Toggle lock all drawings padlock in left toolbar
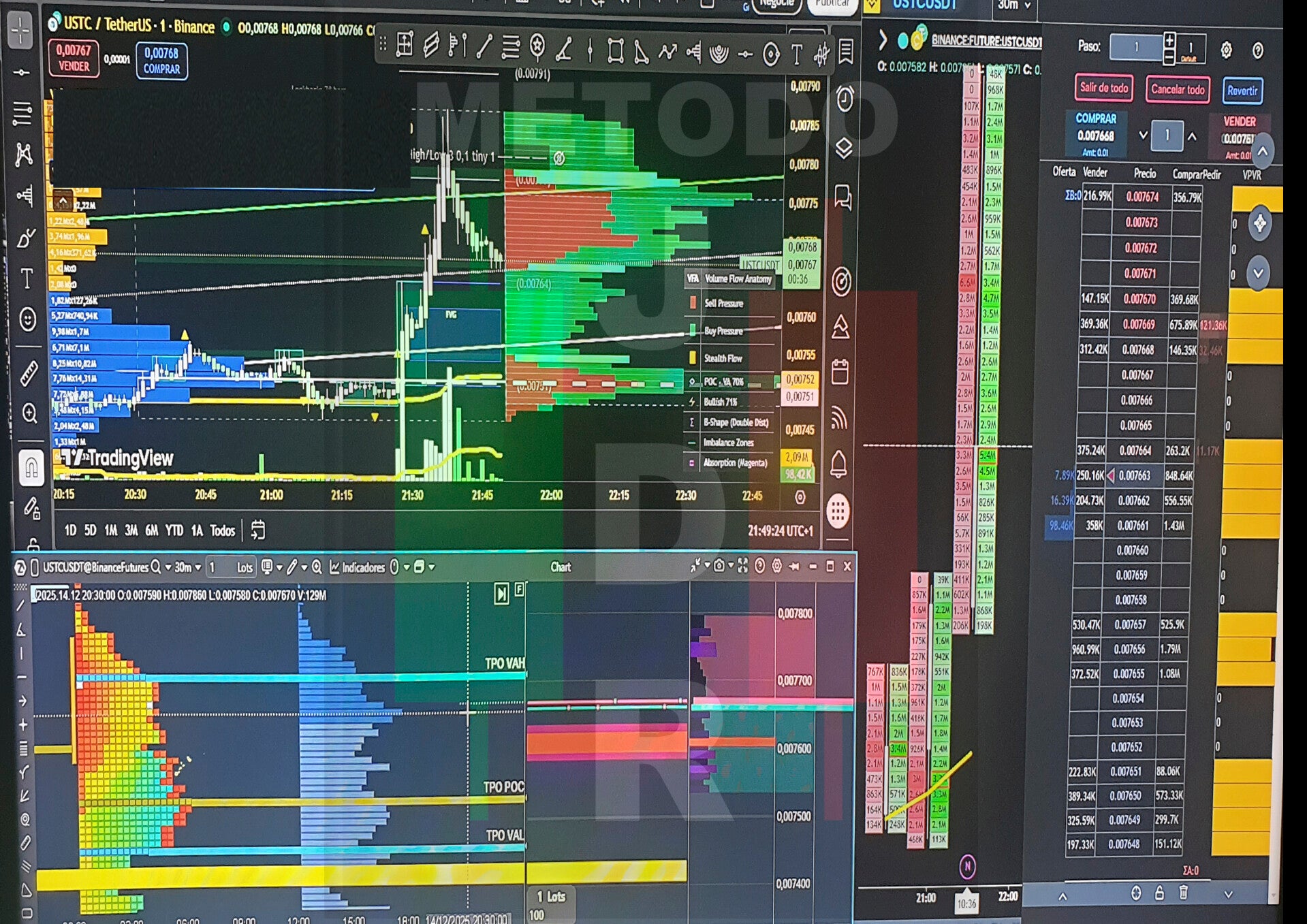 pos(33,544)
